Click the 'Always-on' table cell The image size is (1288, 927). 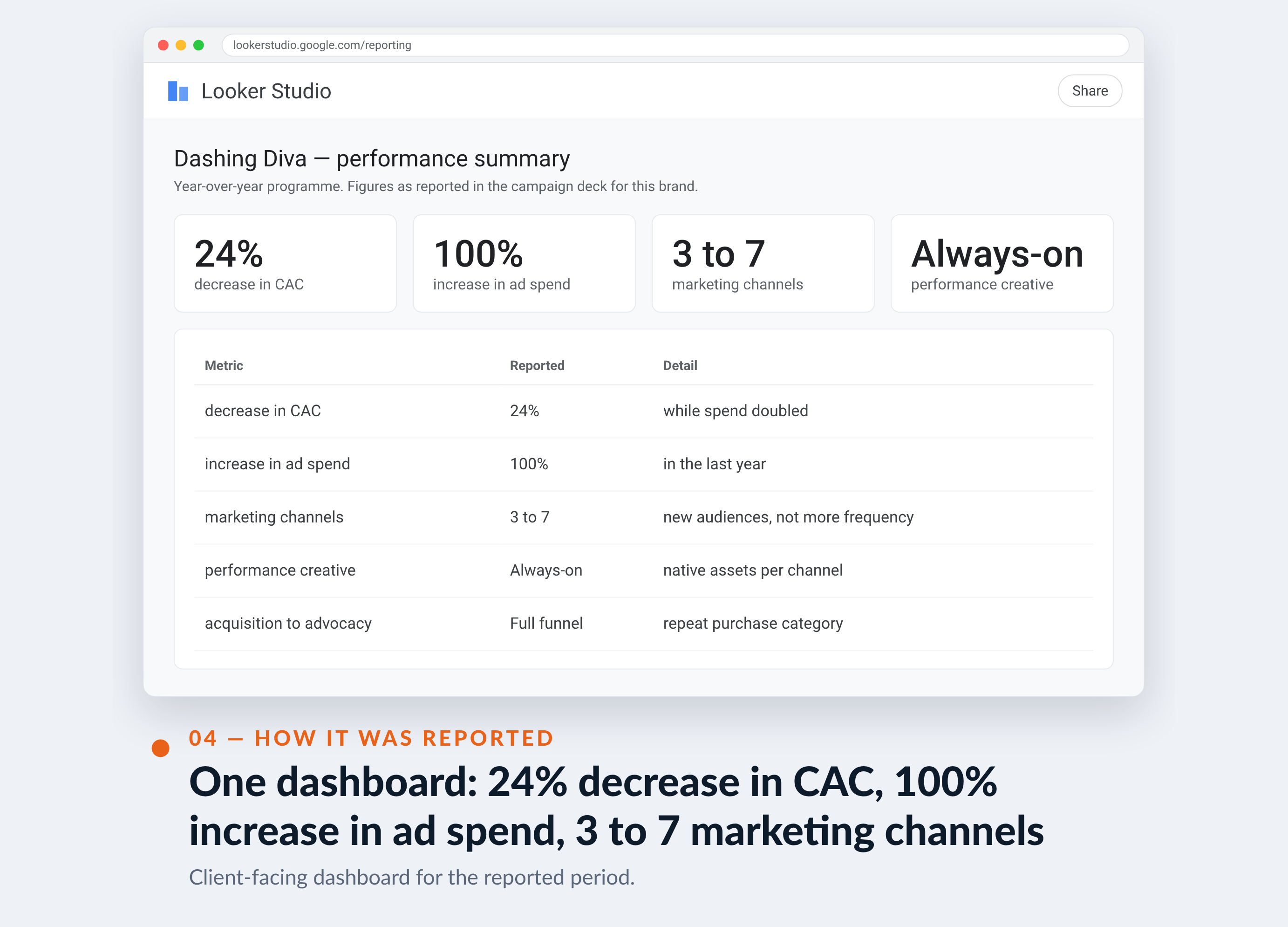(546, 570)
